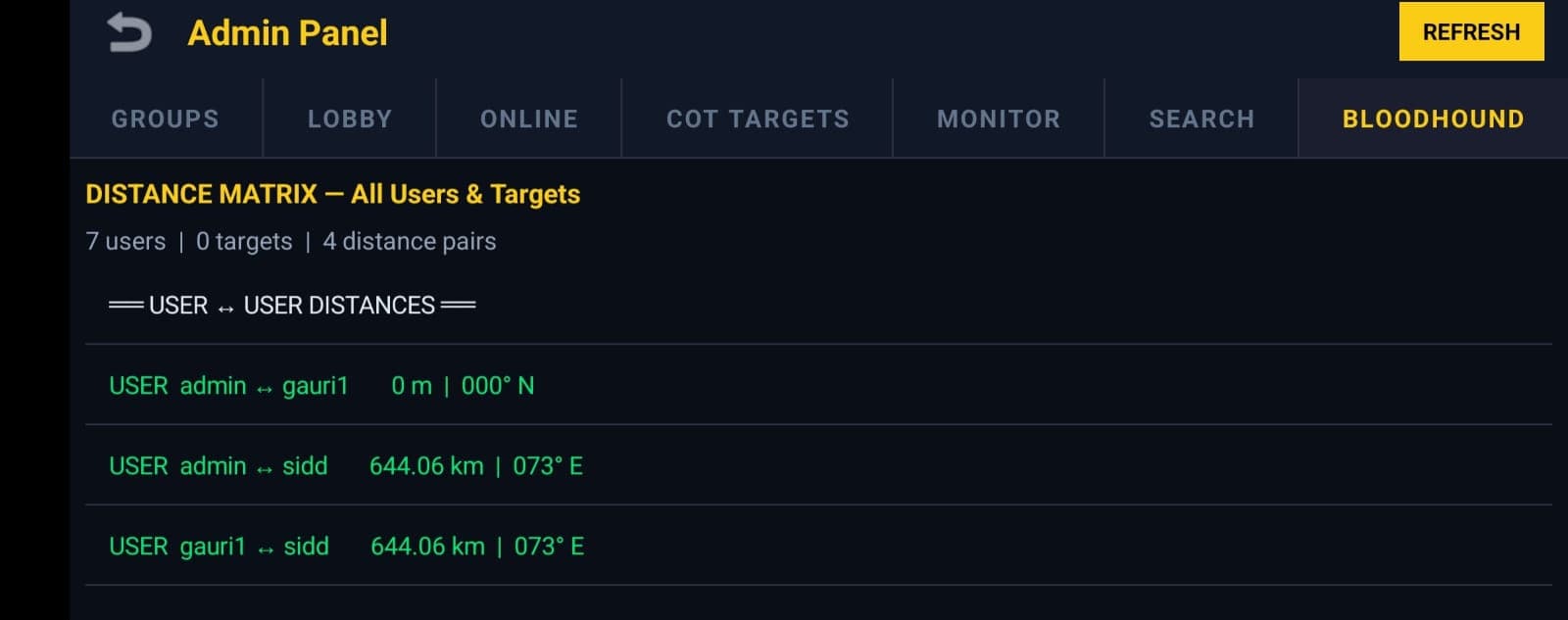Go to the COT TARGETS tab
Viewport: 1568px width, 620px height.
(x=758, y=119)
